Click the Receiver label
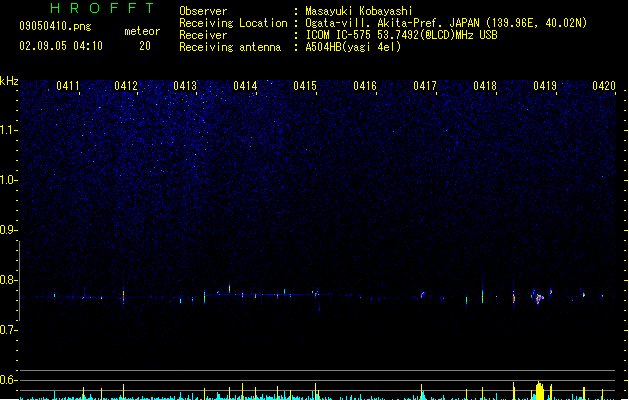629x400 pixels. click(x=203, y=35)
